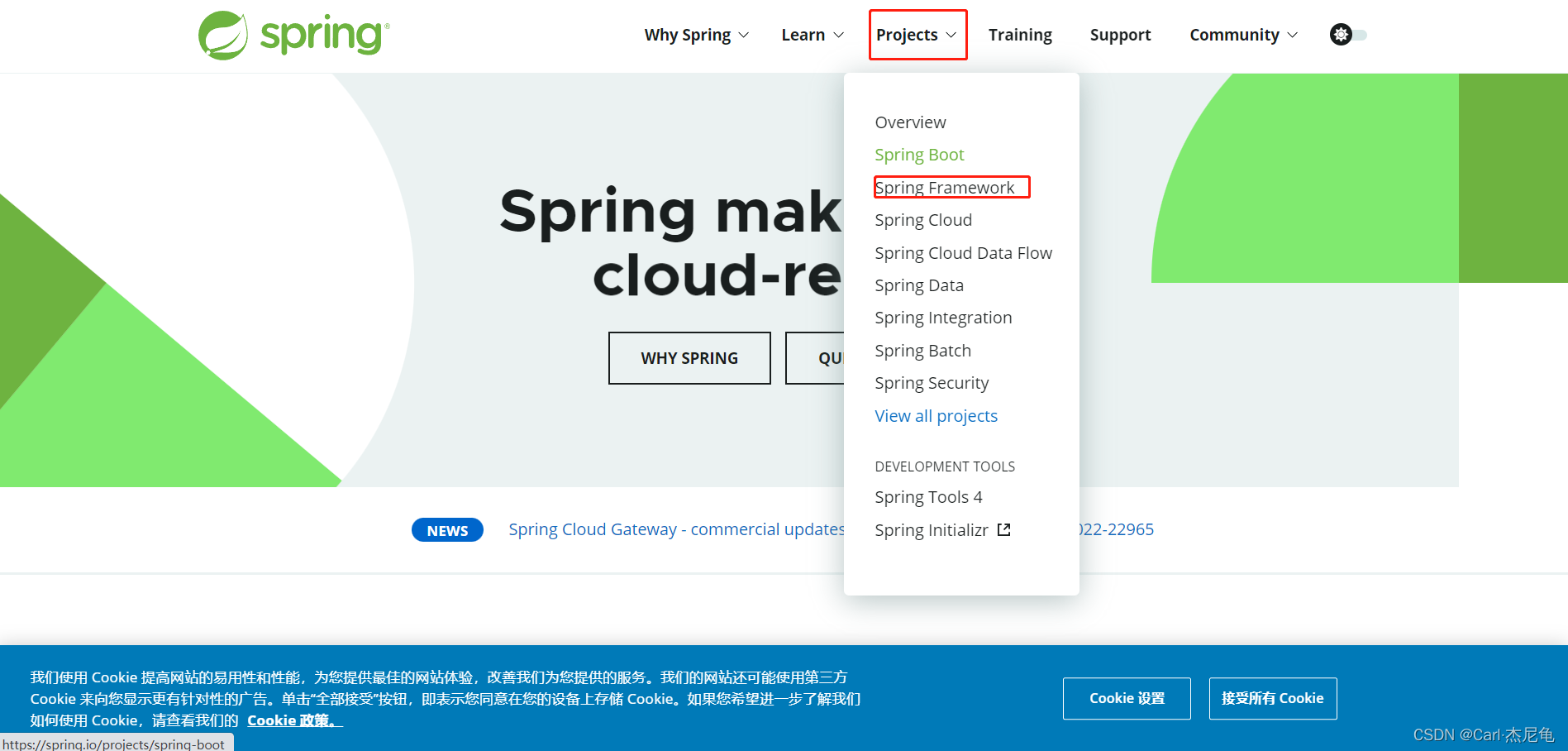Expand the Learn dropdown menu
Viewport: 1568px width, 751px height.
[x=813, y=35]
